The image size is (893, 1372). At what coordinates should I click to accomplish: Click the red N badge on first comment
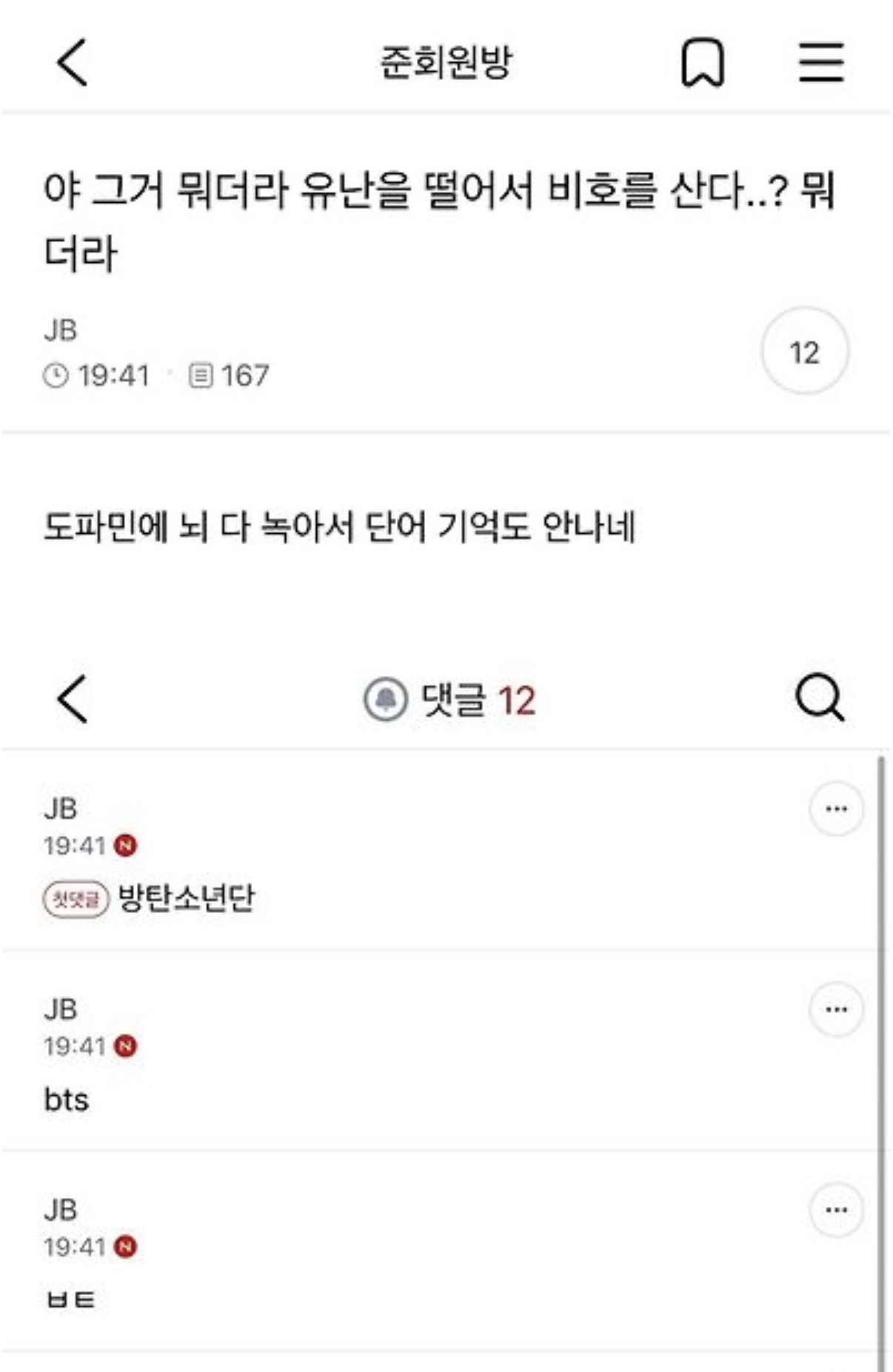pyautogui.click(x=126, y=845)
